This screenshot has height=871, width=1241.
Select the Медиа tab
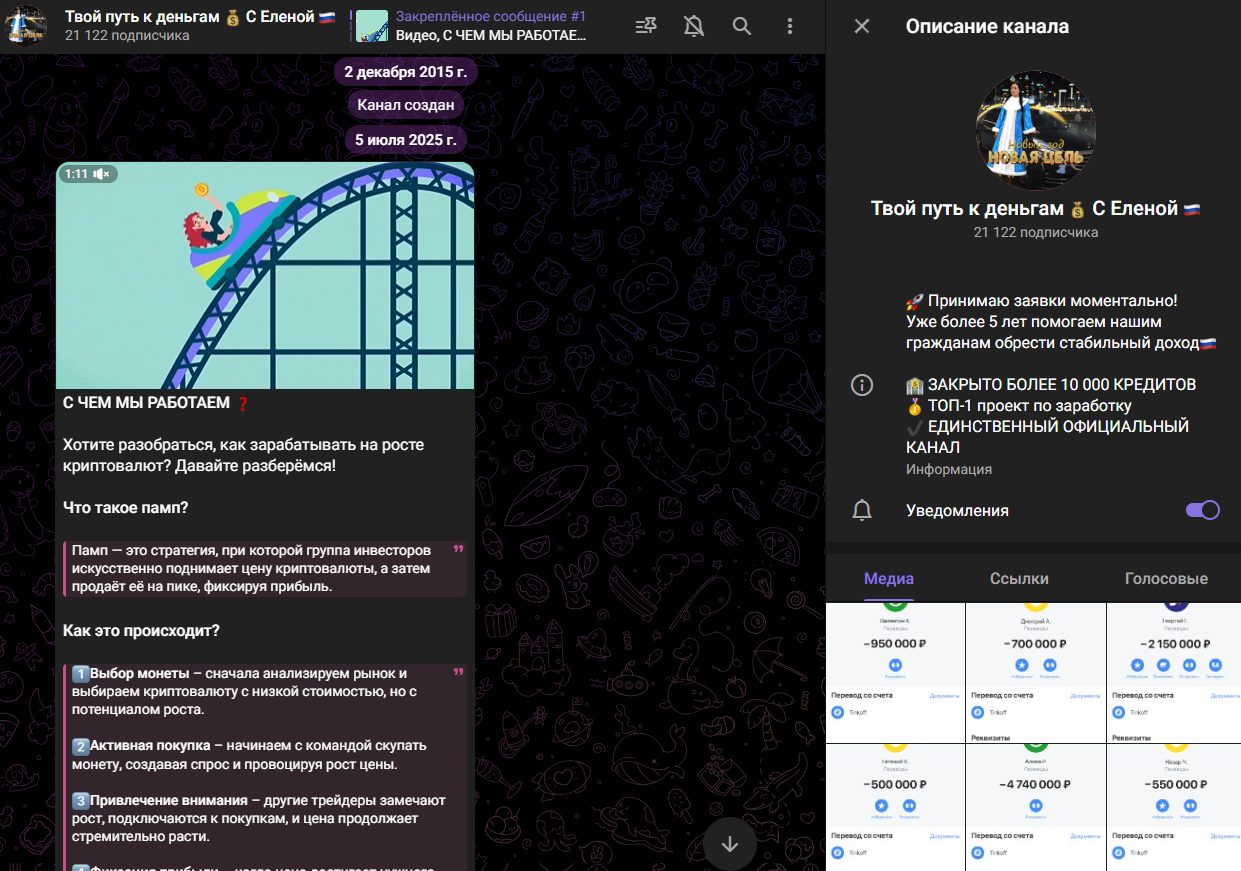[889, 578]
